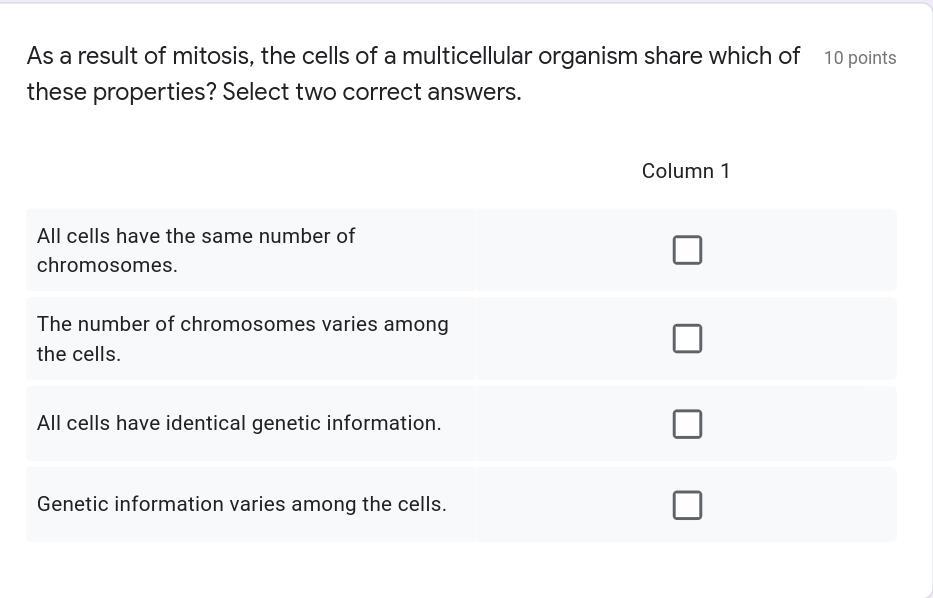The height and width of the screenshot is (598, 933).
Task: Enable the genetic information varies checkbox
Action: click(x=687, y=505)
